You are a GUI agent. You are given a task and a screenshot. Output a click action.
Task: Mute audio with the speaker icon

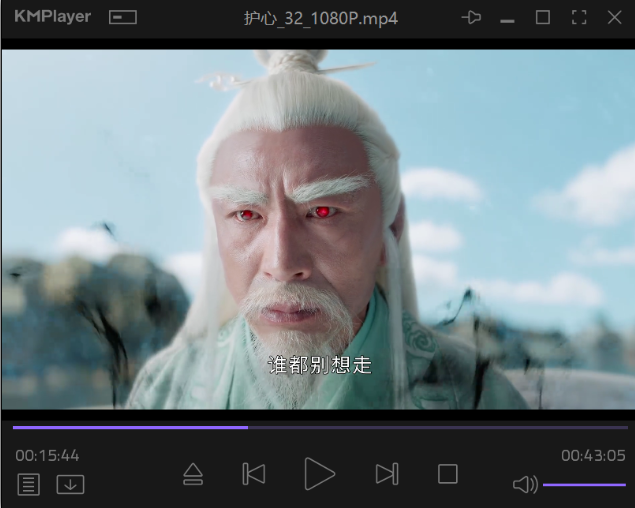pos(524,485)
